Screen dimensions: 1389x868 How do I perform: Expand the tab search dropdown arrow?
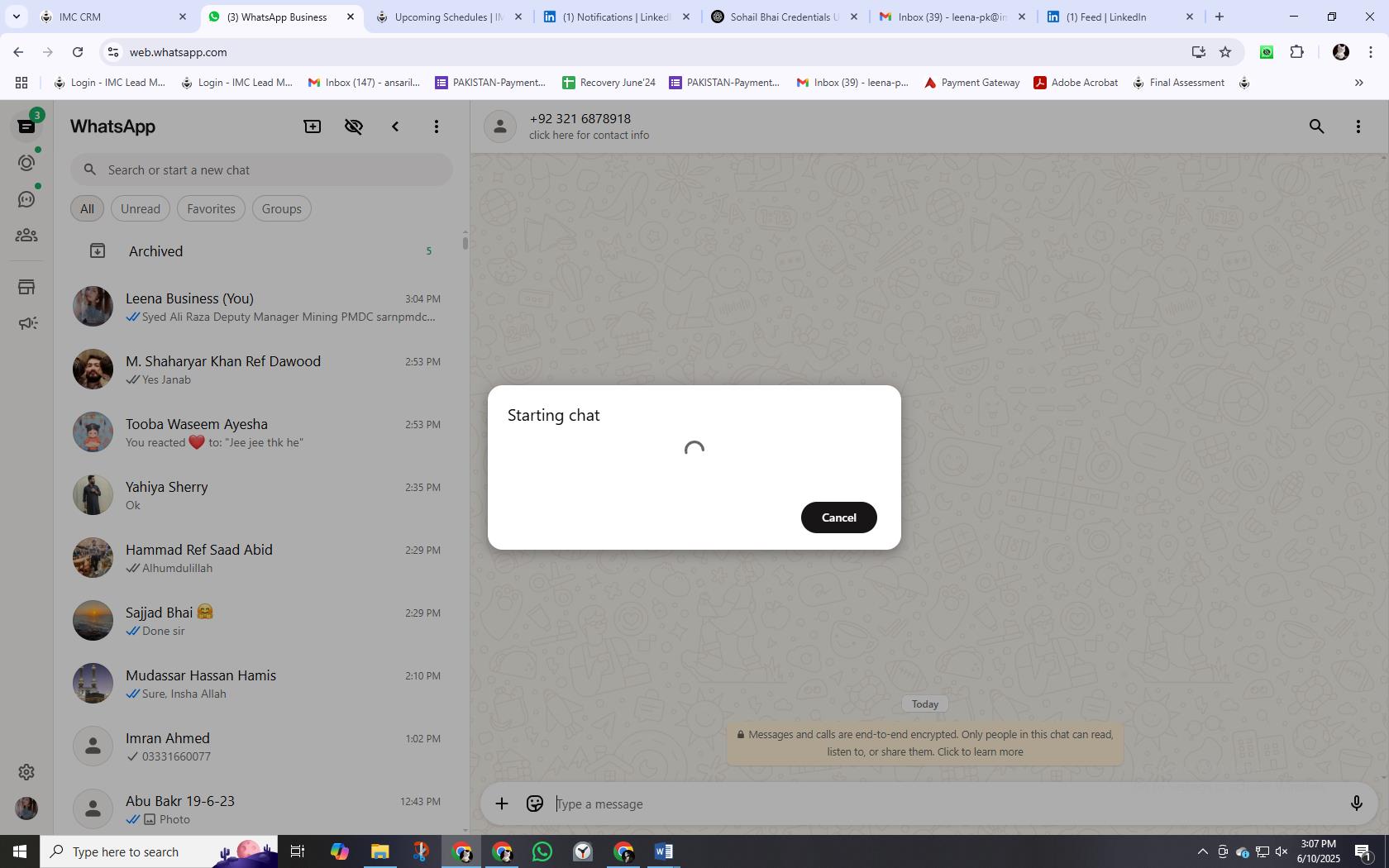click(16, 17)
